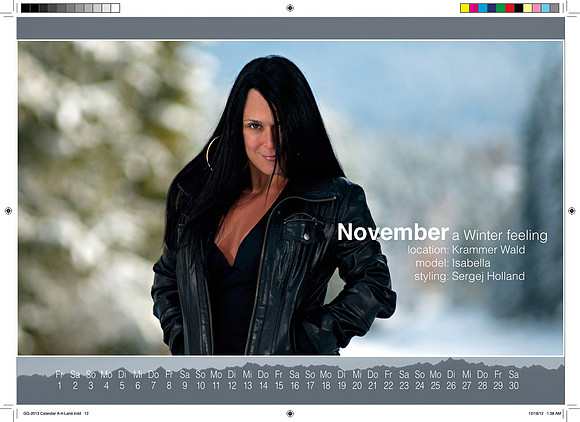Click the "Mo" label above date 4
This screenshot has height=422, width=580.
[x=106, y=374]
